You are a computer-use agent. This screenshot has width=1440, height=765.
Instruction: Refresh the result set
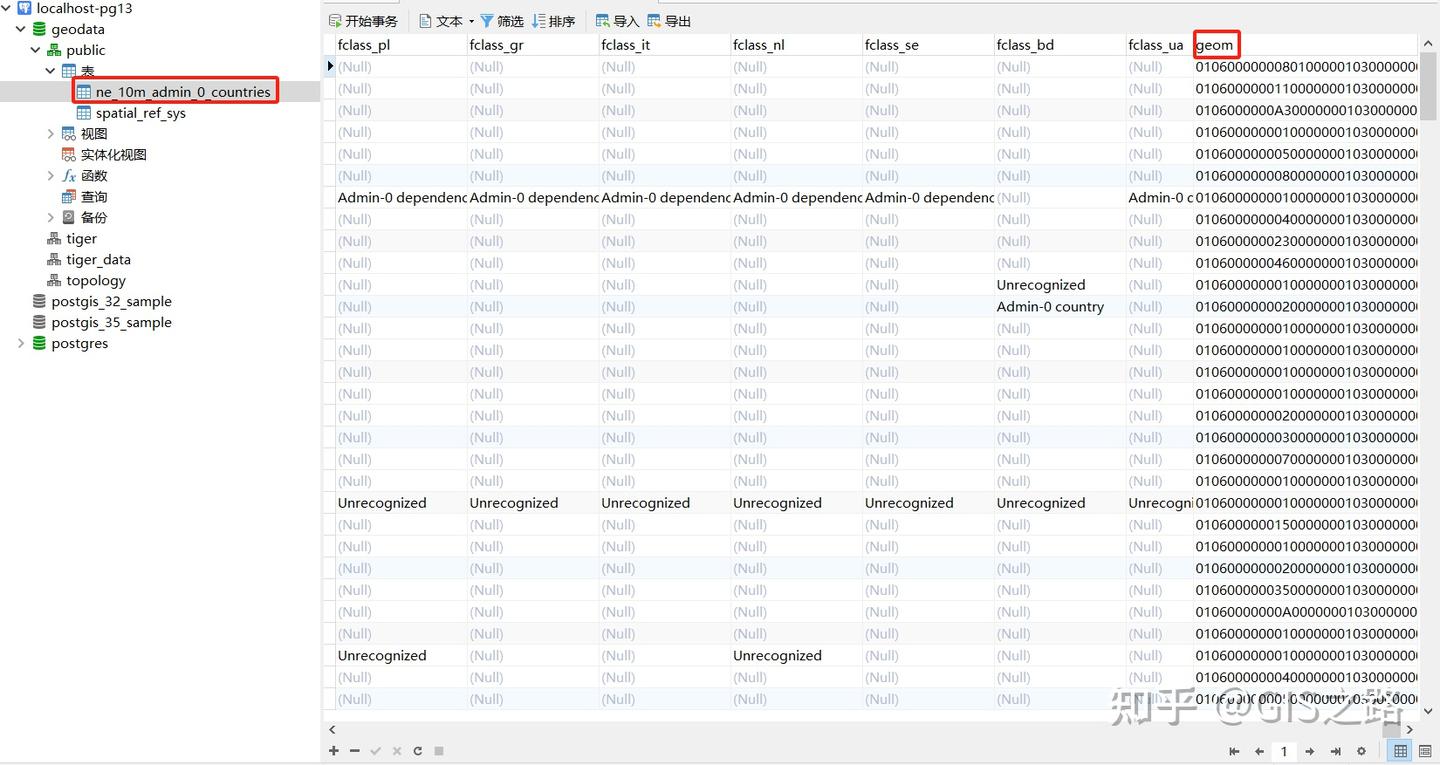click(x=417, y=750)
